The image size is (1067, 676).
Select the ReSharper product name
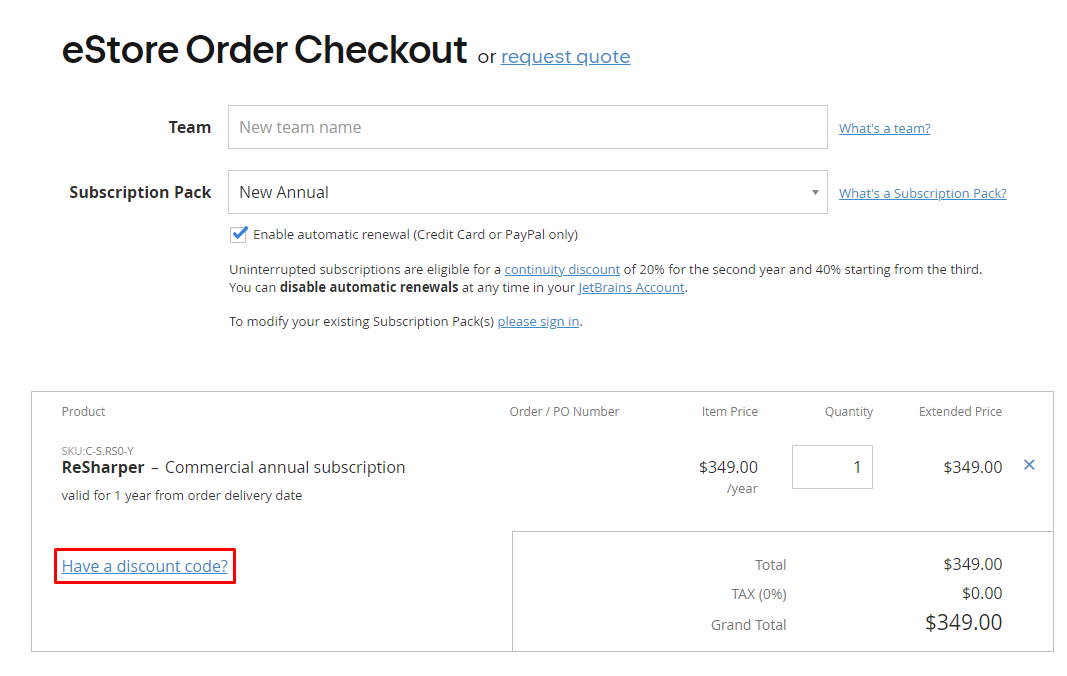103,467
